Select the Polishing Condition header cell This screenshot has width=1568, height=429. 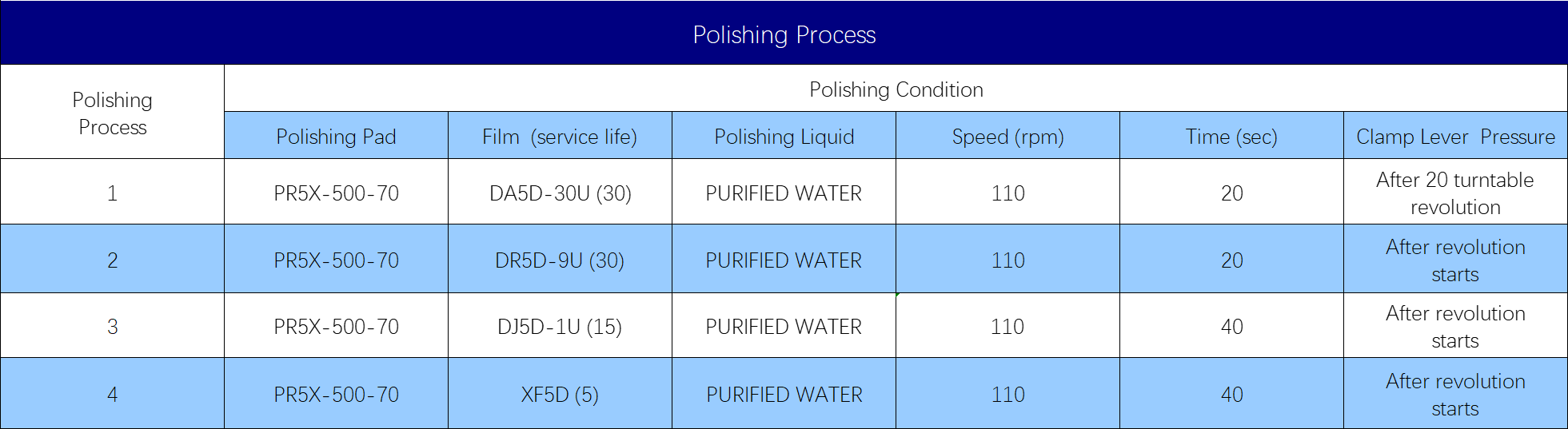click(x=896, y=89)
